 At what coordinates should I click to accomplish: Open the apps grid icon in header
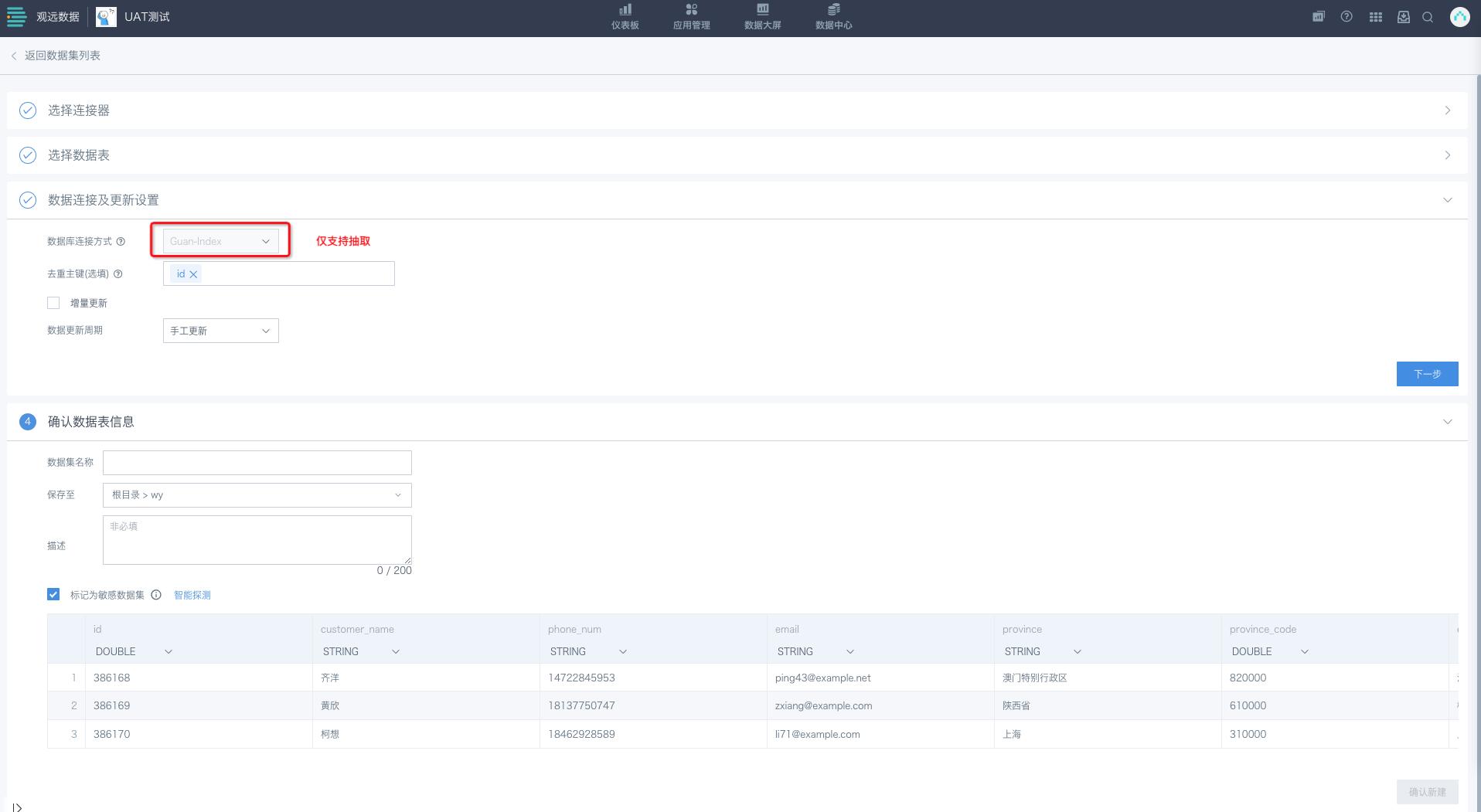tap(1376, 17)
